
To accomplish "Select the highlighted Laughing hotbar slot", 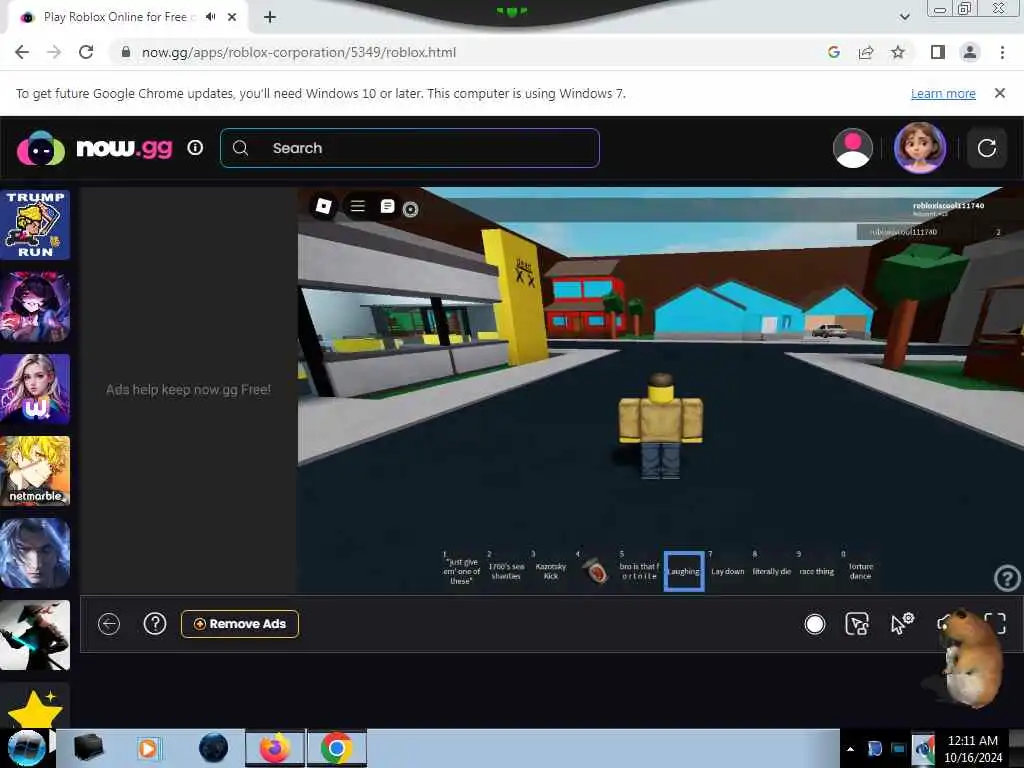I will (684, 571).
